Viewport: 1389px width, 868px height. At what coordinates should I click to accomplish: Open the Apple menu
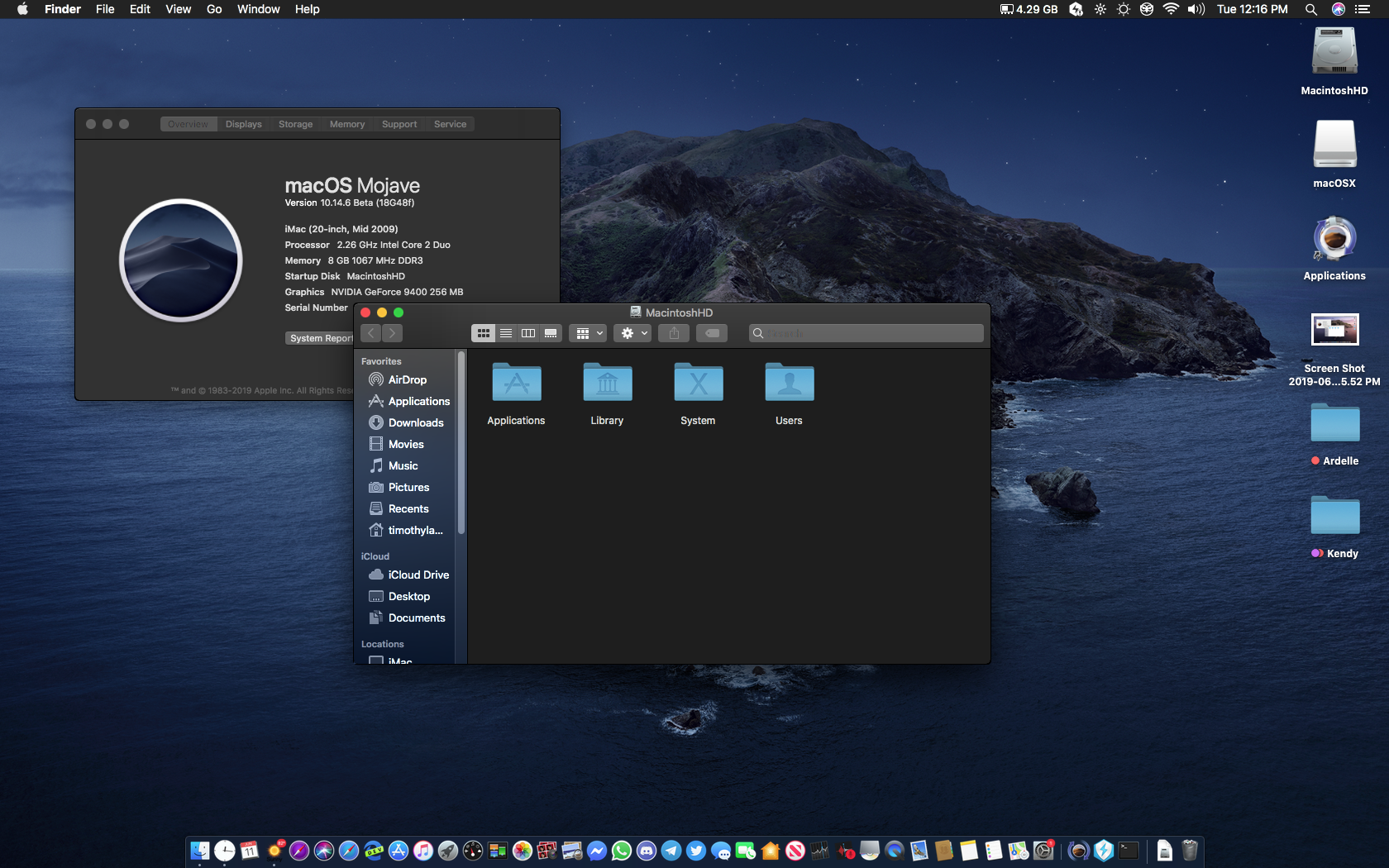tap(22, 9)
